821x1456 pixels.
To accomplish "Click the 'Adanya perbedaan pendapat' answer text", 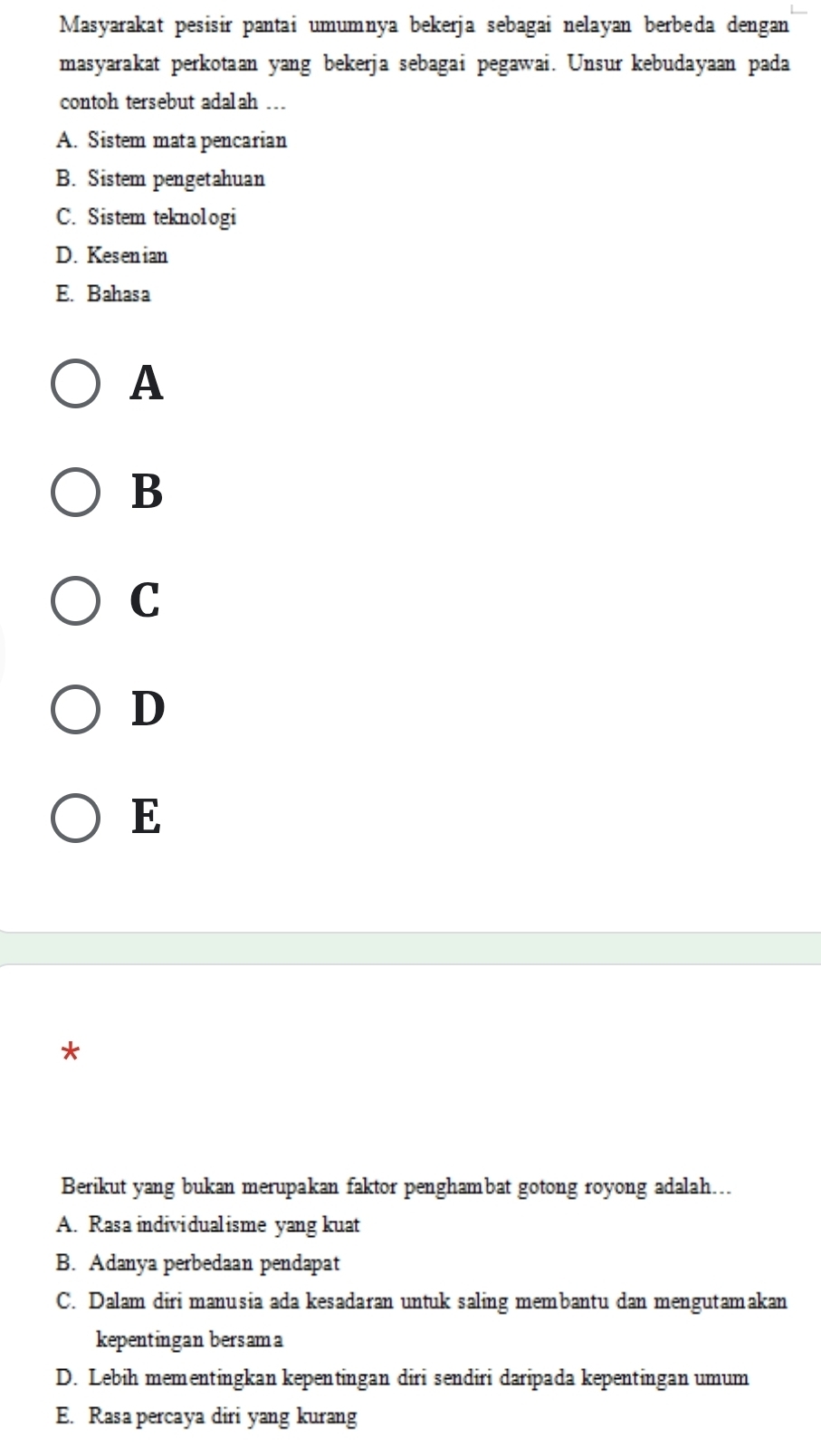I will pyautogui.click(x=215, y=1263).
